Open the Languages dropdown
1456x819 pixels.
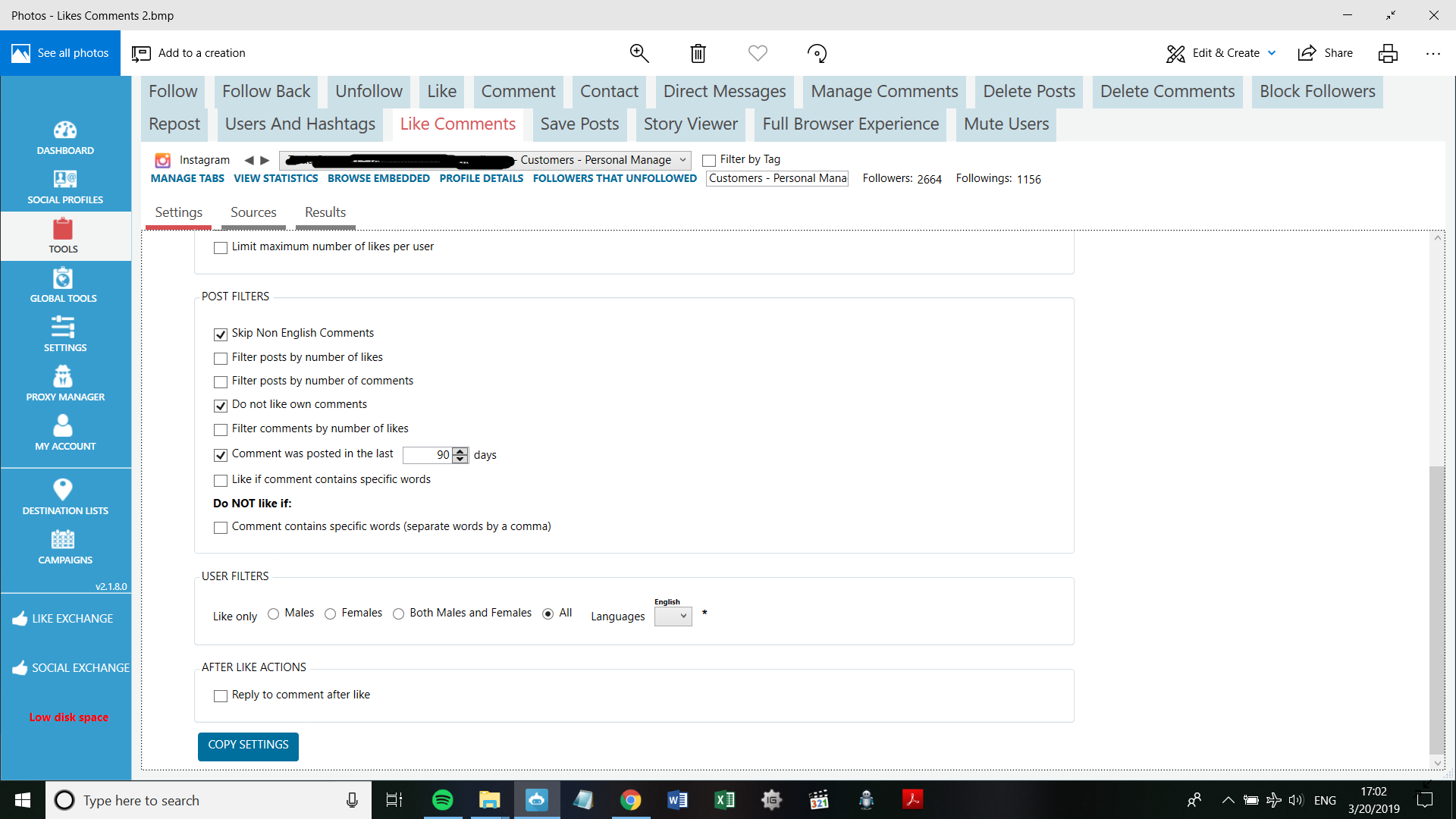[673, 617]
